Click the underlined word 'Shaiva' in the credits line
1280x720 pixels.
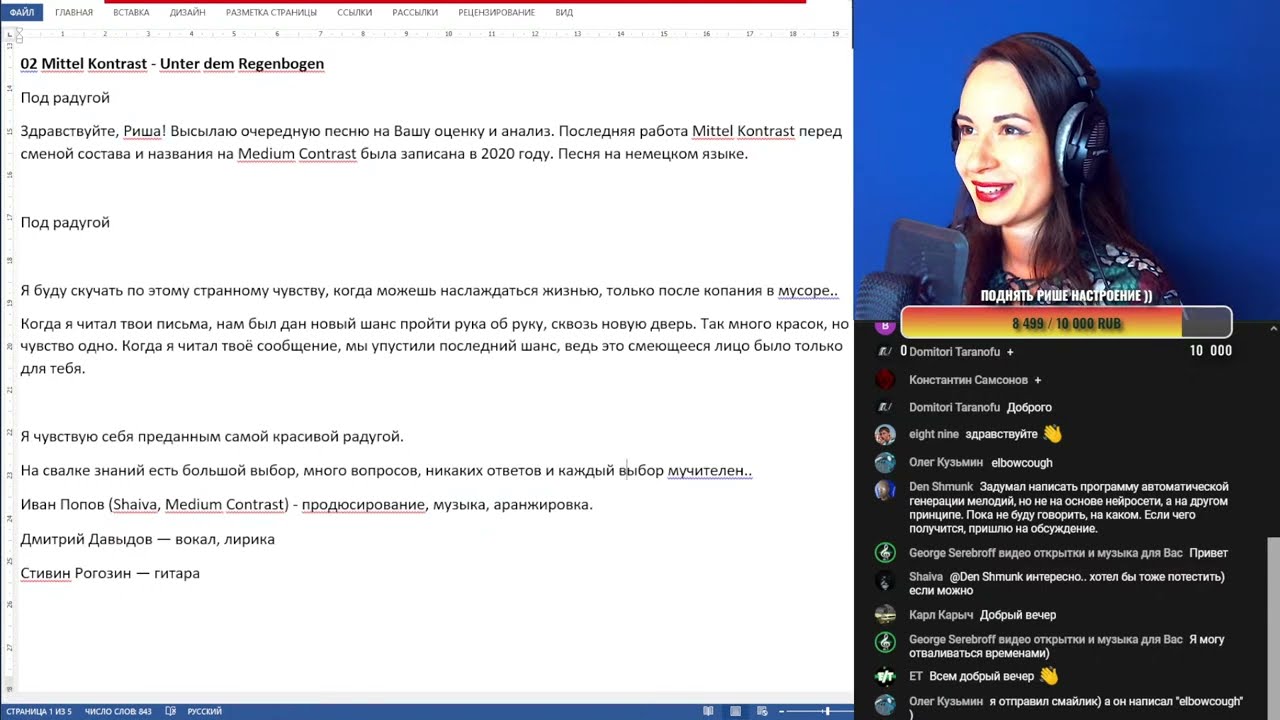tap(135, 504)
